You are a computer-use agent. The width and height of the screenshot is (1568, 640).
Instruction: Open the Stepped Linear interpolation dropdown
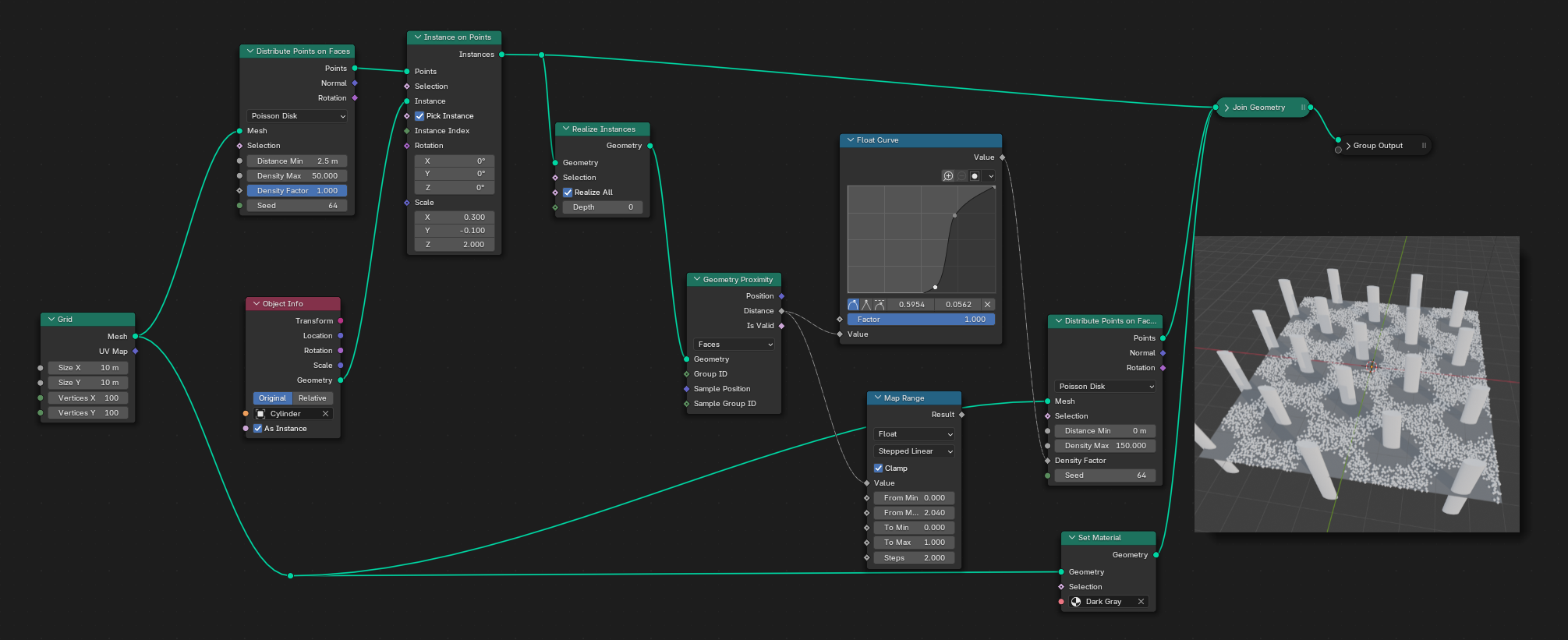pos(915,451)
